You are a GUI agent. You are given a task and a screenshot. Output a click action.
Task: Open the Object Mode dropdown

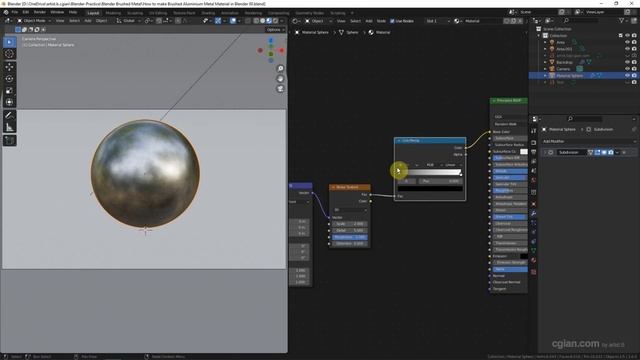pyautogui.click(x=34, y=21)
